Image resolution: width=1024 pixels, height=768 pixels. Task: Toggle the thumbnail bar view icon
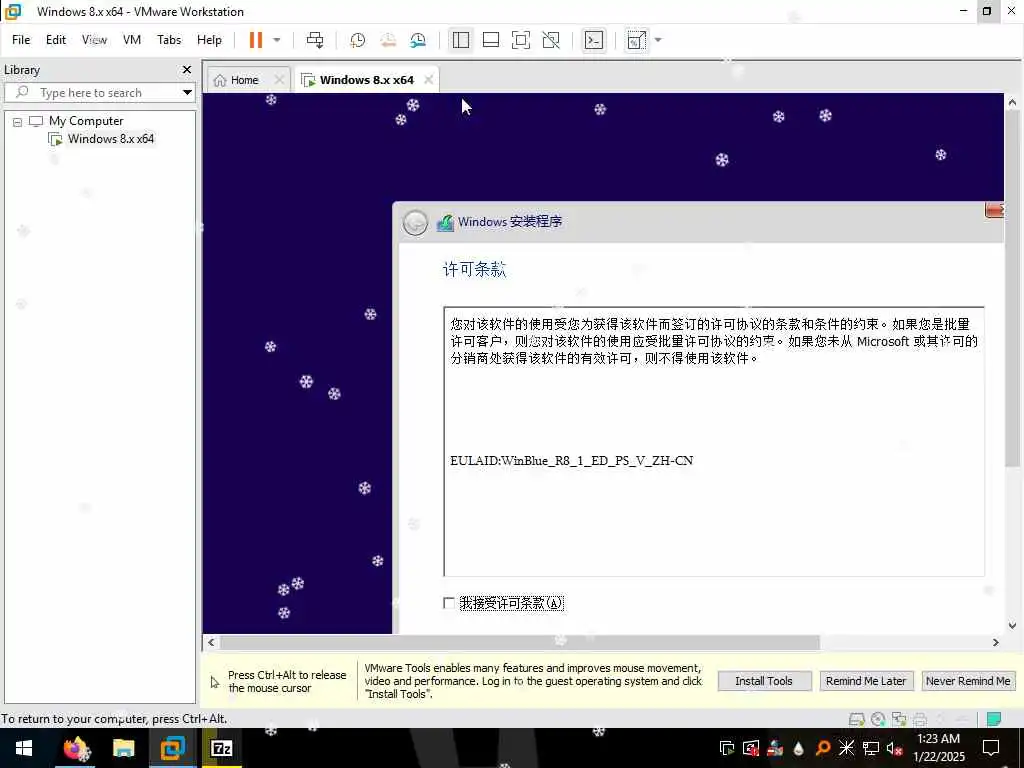point(490,40)
